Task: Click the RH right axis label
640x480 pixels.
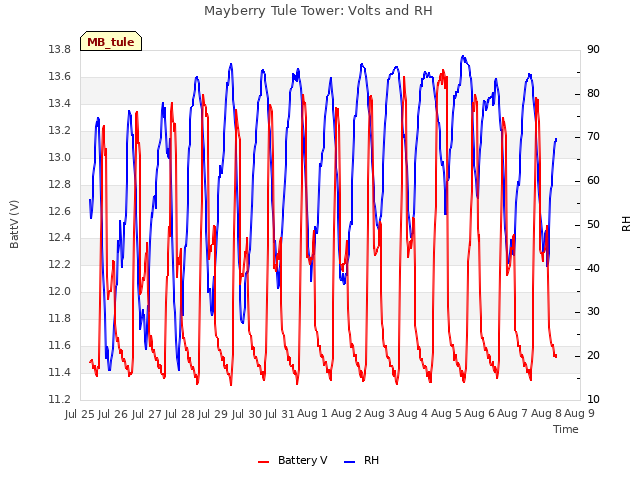Action: pos(626,224)
